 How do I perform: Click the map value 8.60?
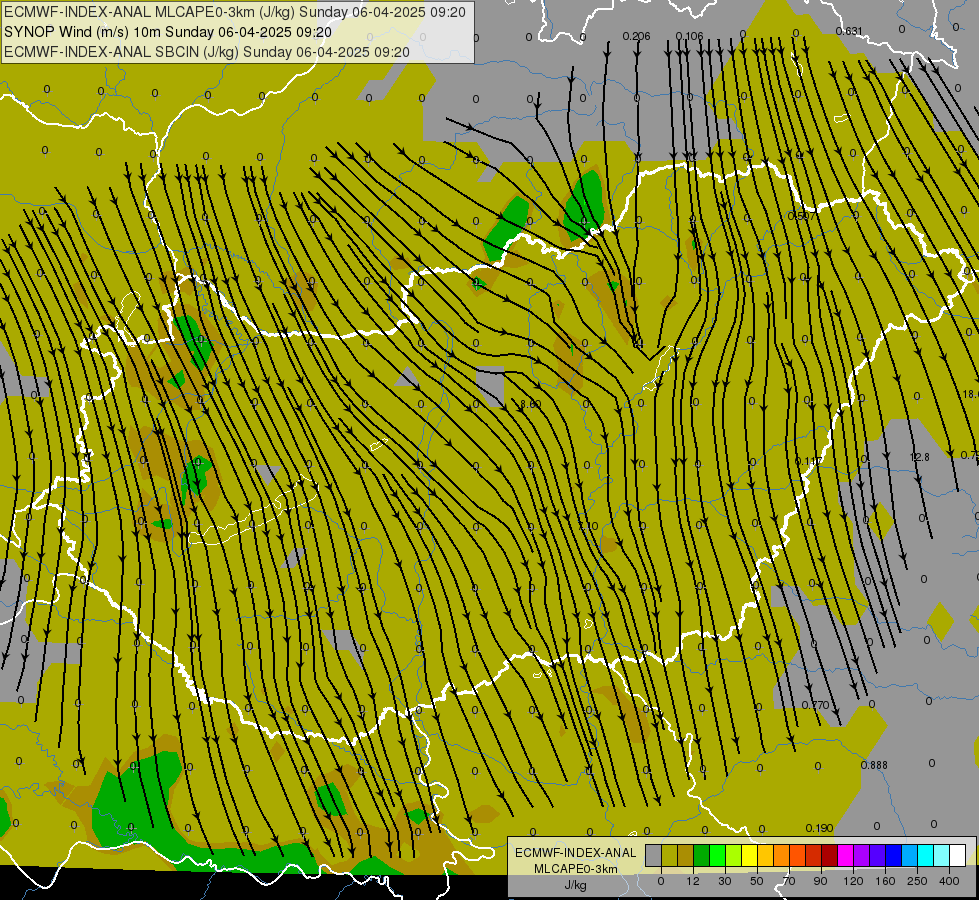tap(531, 404)
